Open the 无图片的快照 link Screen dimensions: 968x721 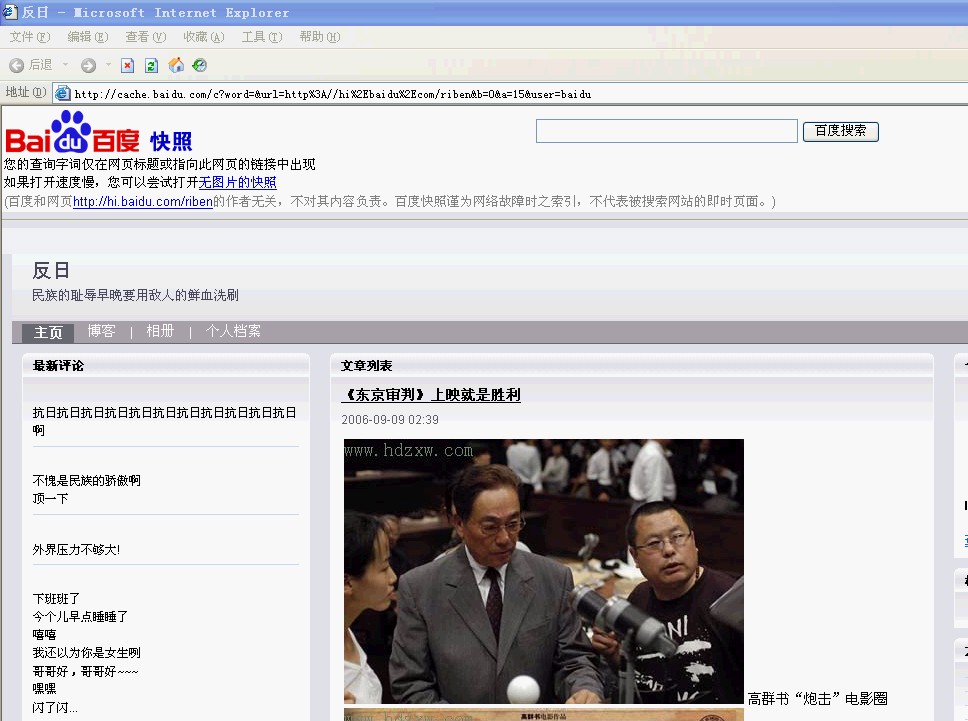[238, 183]
